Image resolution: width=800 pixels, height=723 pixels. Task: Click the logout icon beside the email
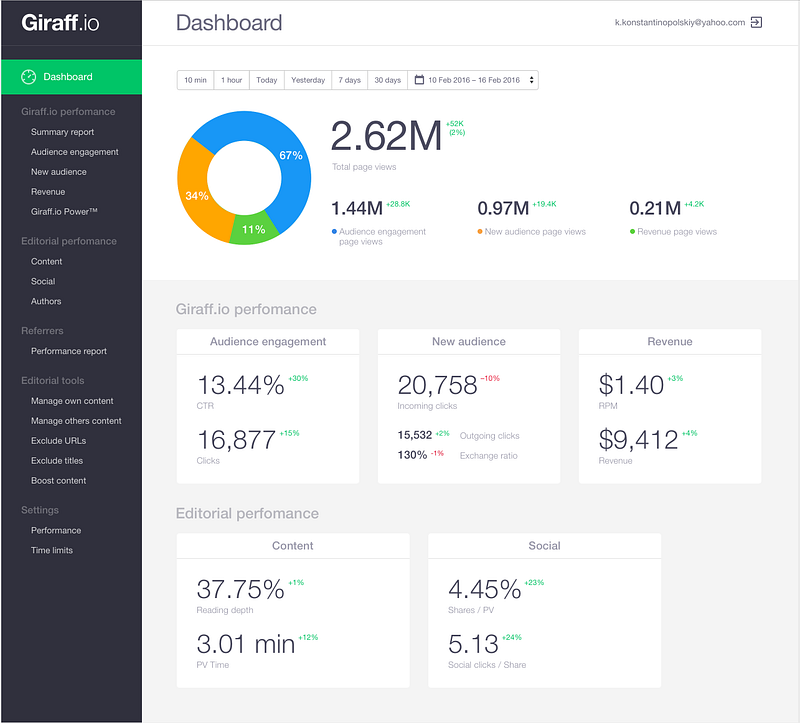click(756, 22)
